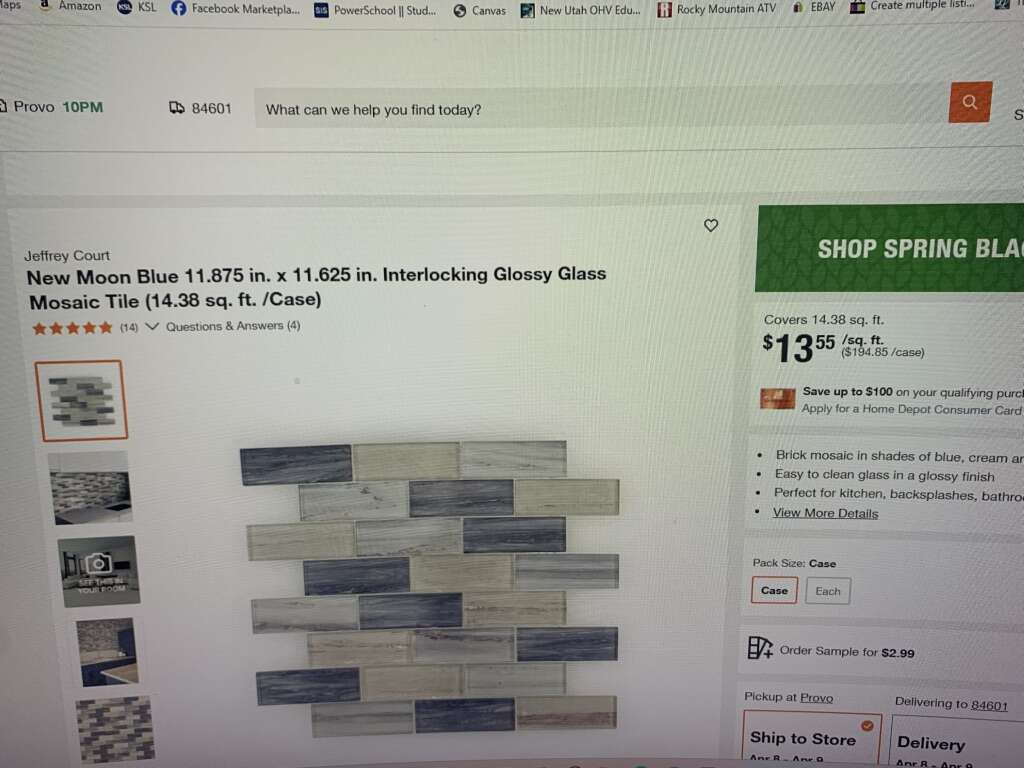Open the PowerSchool bookmark tab
This screenshot has height=768, width=1024.
376,10
